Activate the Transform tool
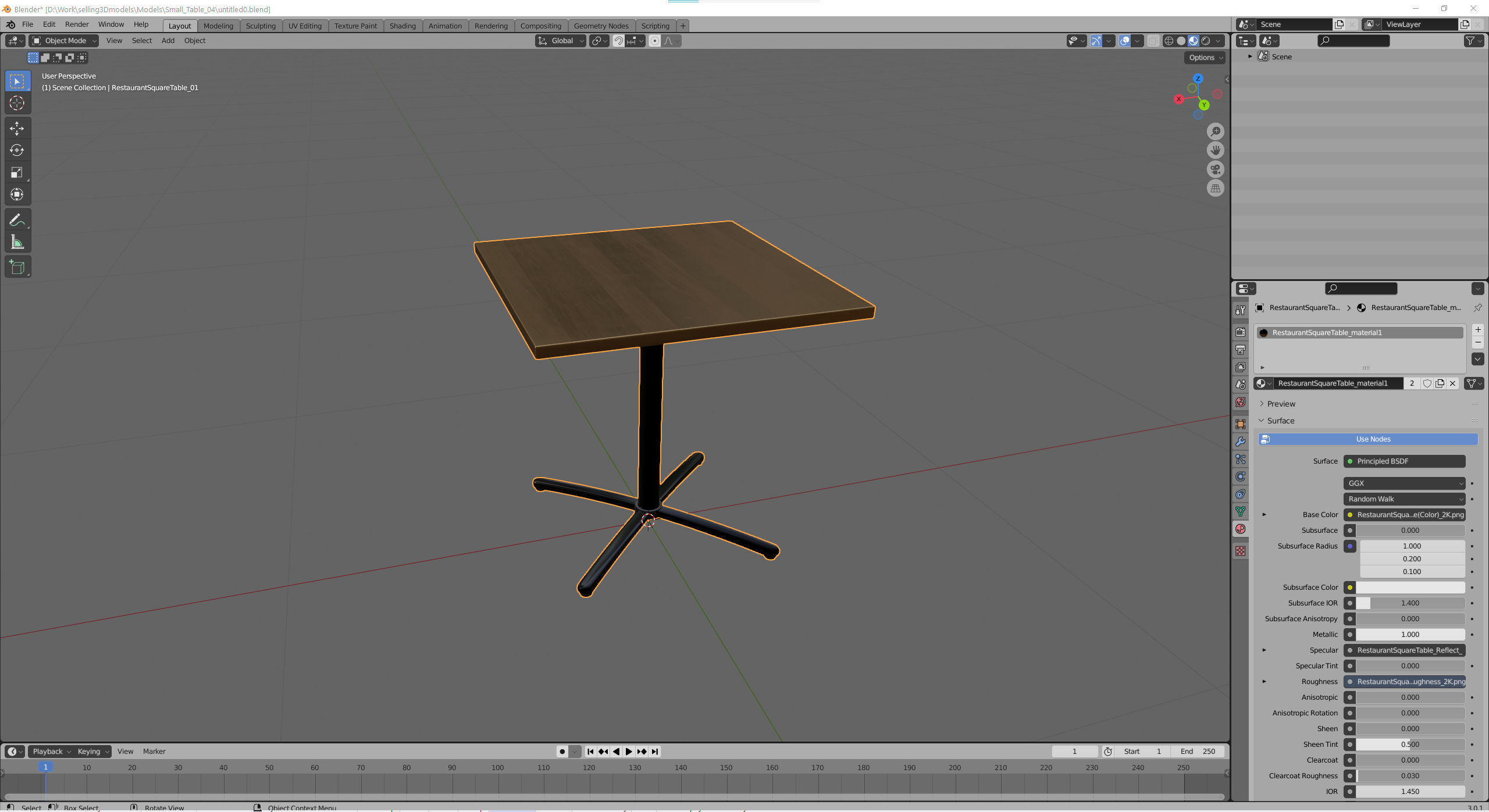 (17, 194)
